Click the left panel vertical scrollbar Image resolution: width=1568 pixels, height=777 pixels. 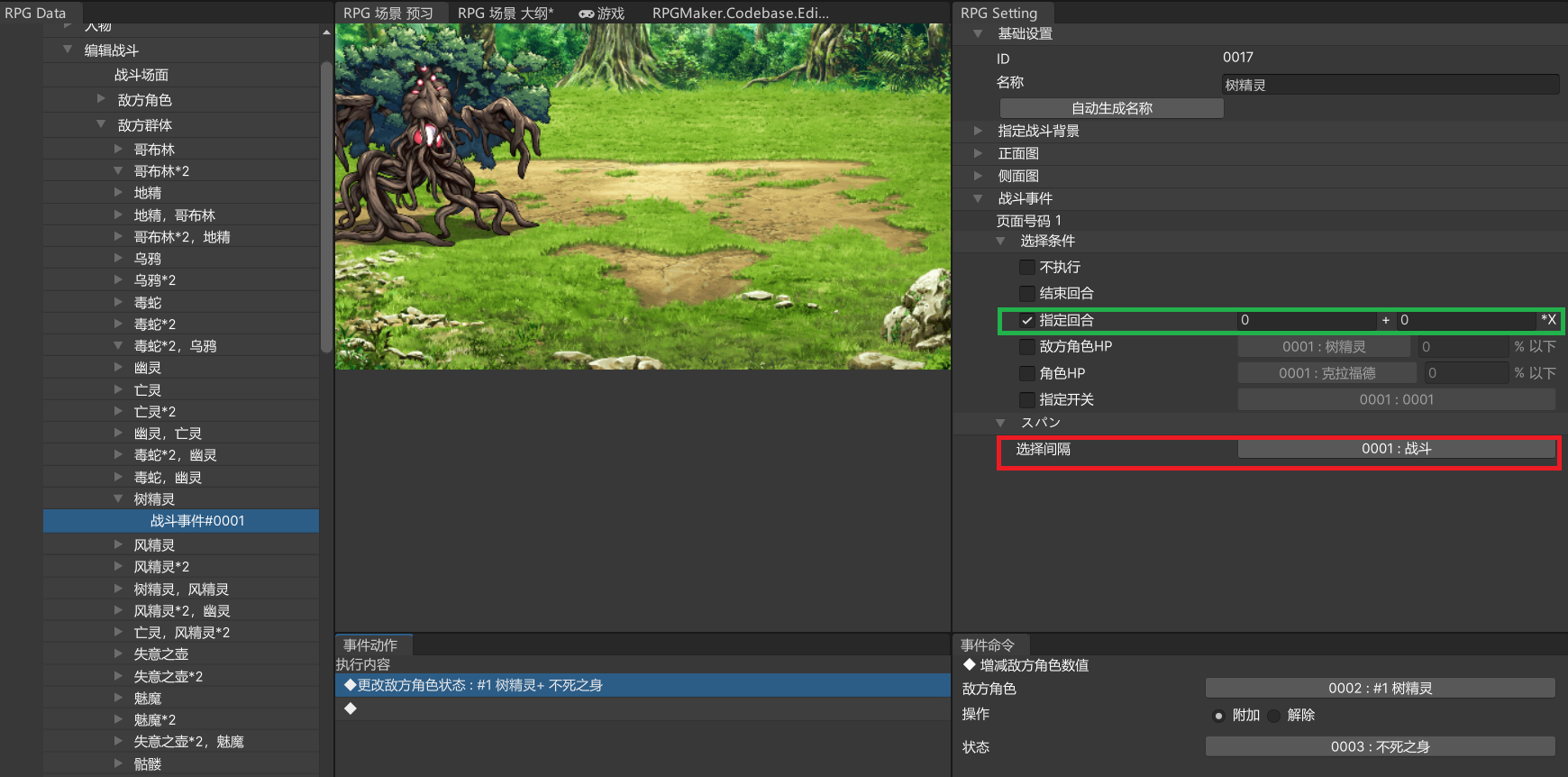click(x=325, y=207)
